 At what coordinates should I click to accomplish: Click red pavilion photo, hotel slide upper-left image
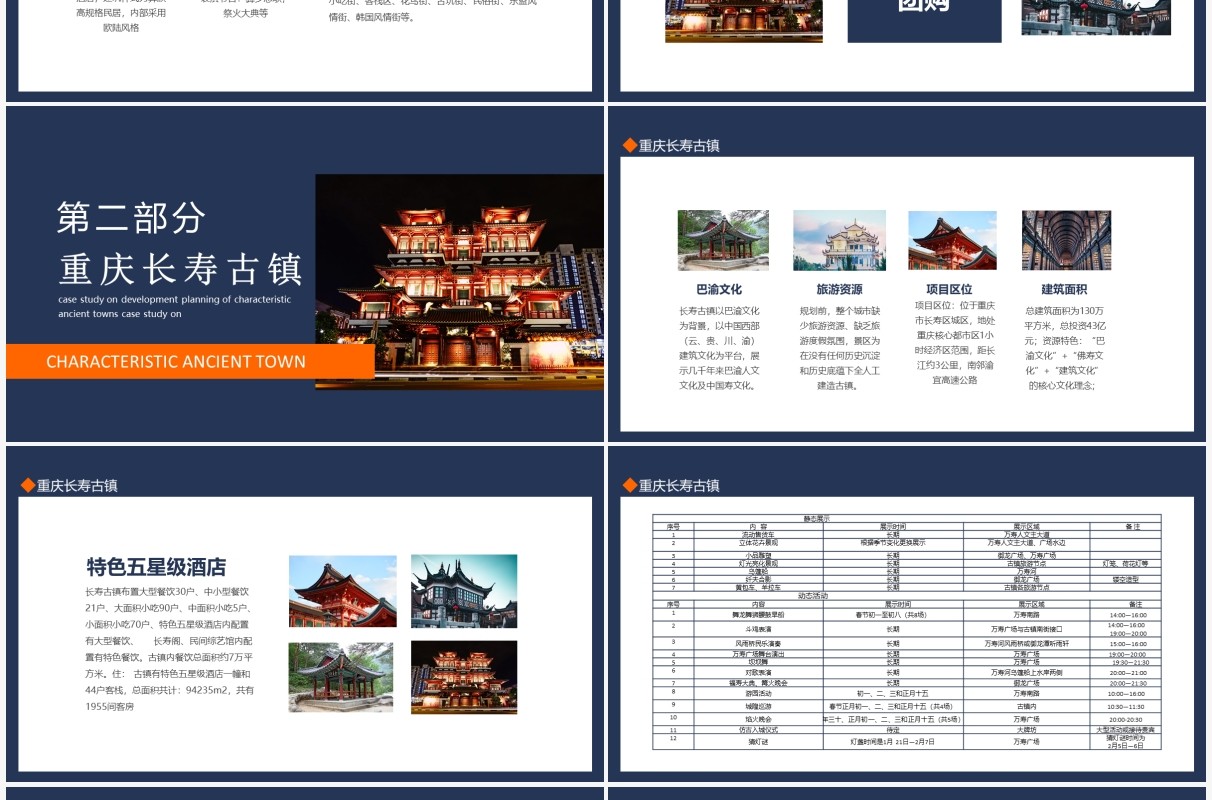tap(342, 591)
